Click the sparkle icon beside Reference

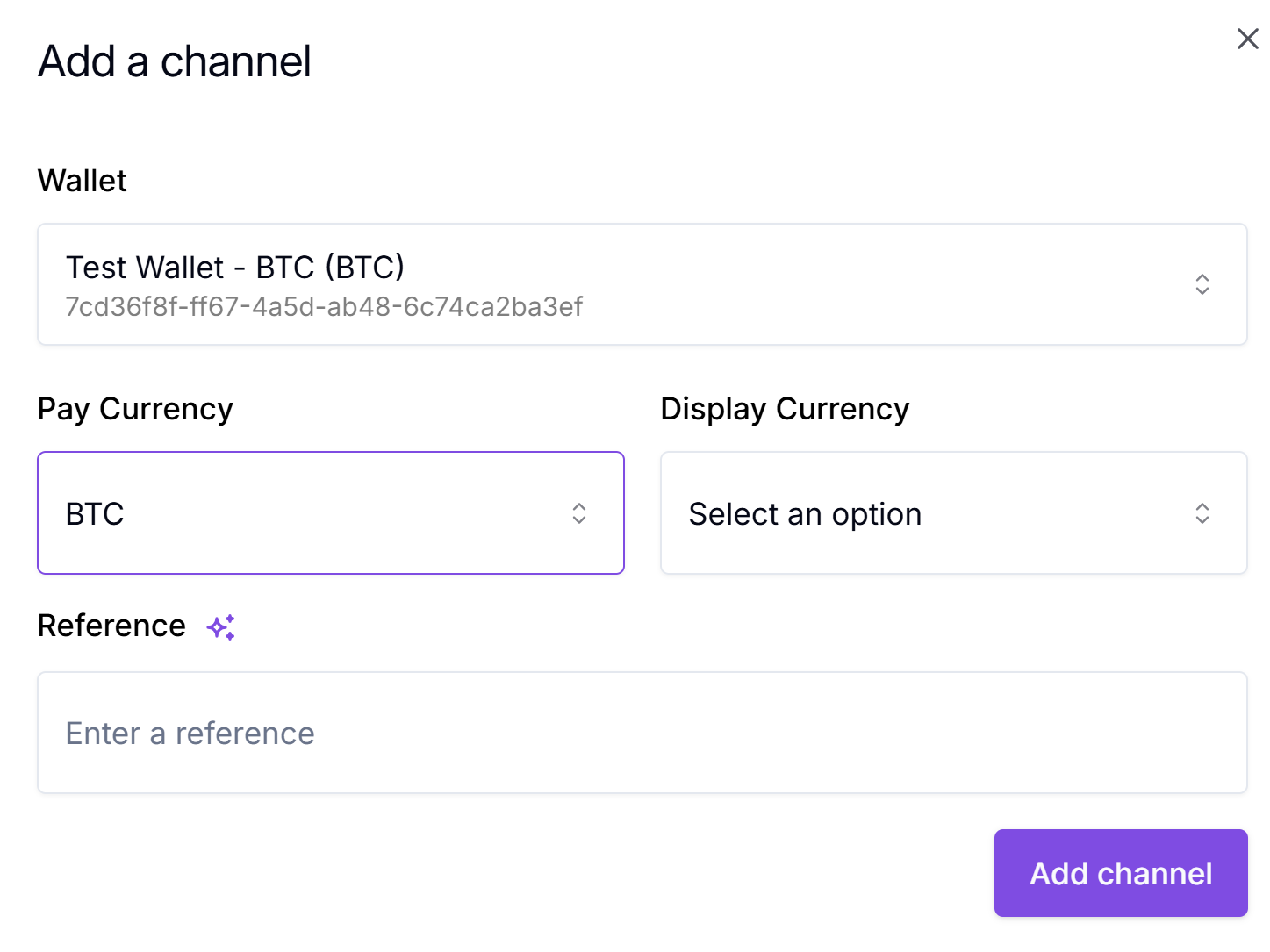(221, 626)
